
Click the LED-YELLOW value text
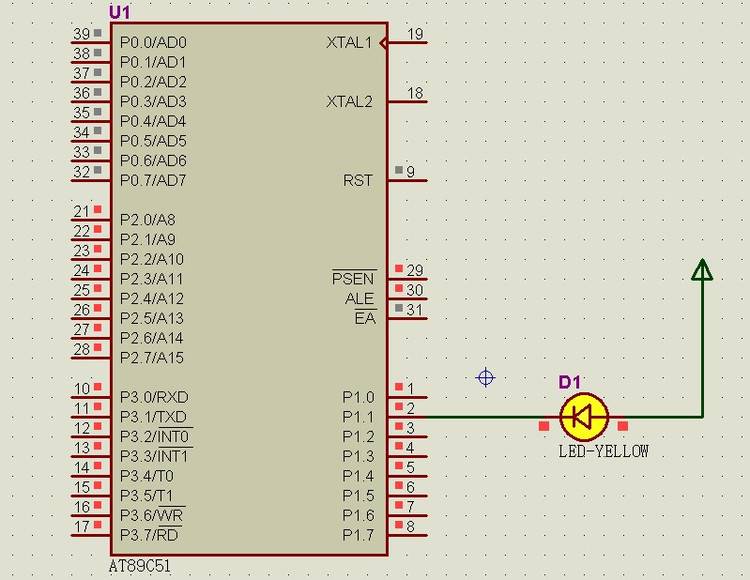603,451
